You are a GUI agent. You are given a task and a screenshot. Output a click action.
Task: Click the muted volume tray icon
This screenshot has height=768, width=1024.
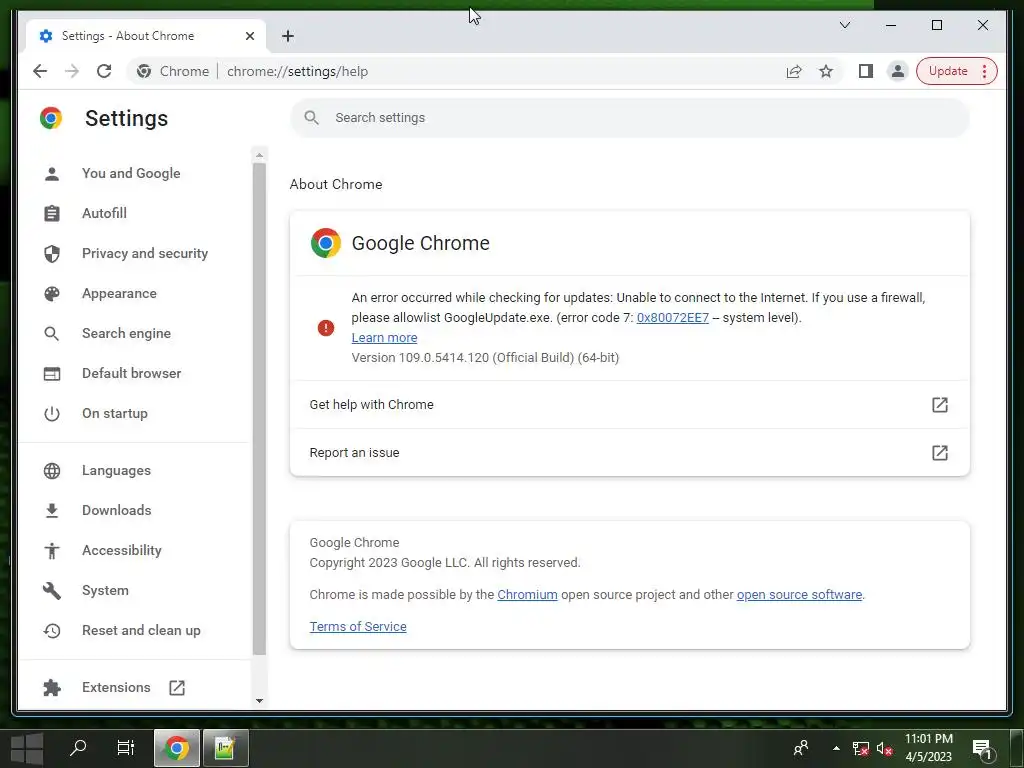point(884,748)
